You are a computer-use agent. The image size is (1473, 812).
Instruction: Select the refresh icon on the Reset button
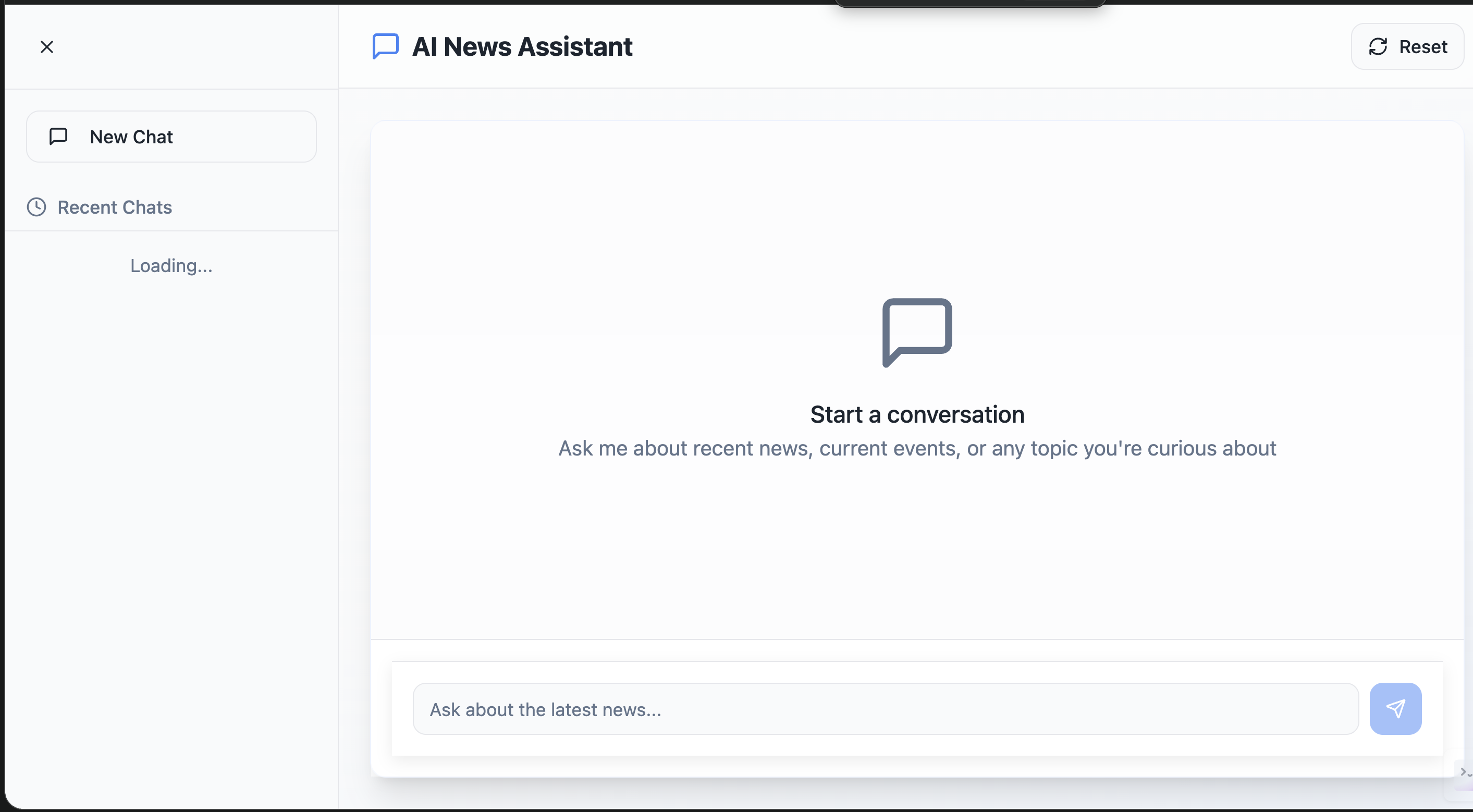coord(1378,46)
